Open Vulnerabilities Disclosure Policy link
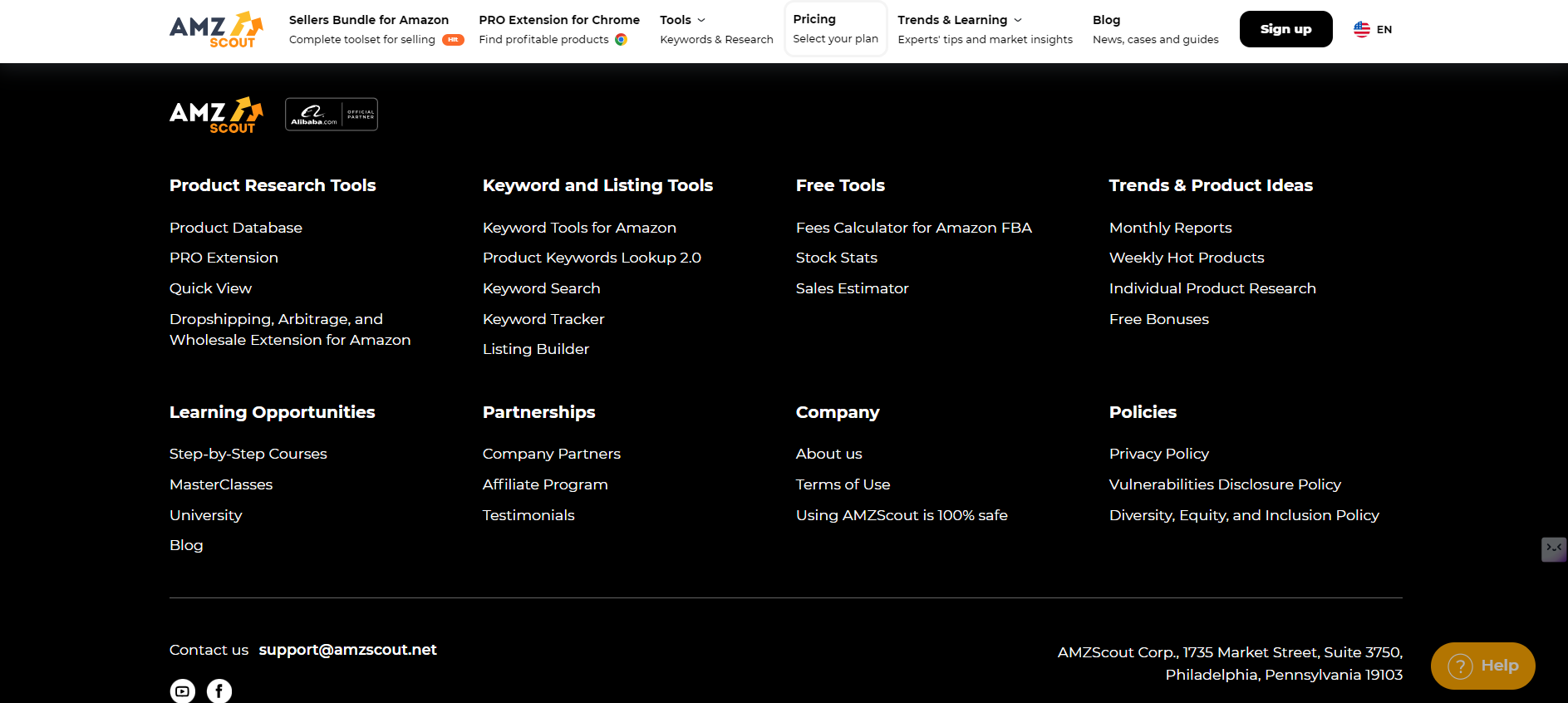 (x=1225, y=484)
